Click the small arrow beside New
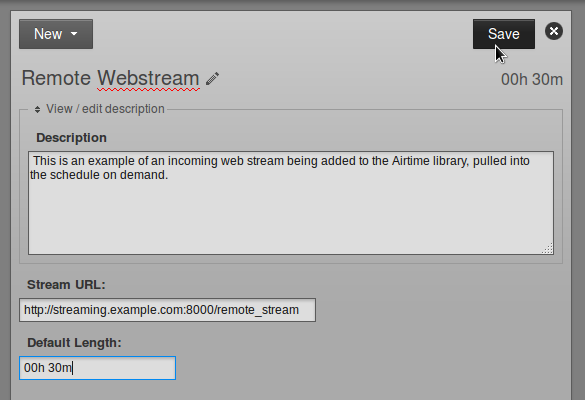The width and height of the screenshot is (585, 400). [x=74, y=34]
